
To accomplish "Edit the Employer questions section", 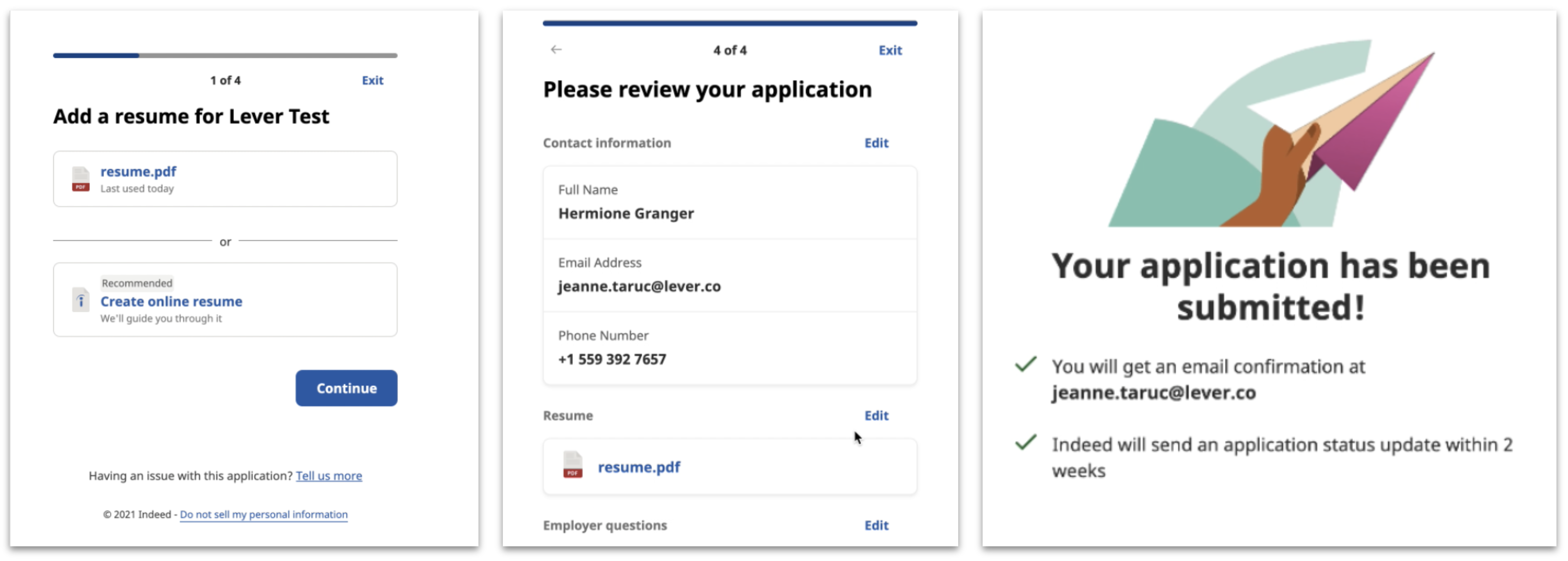I will (876, 525).
